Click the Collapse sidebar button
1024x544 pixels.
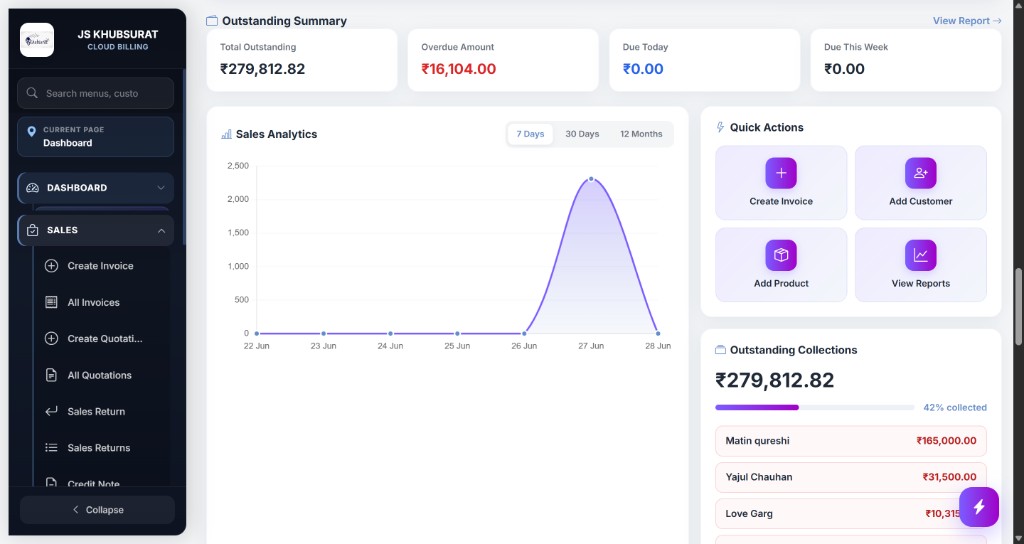click(97, 510)
